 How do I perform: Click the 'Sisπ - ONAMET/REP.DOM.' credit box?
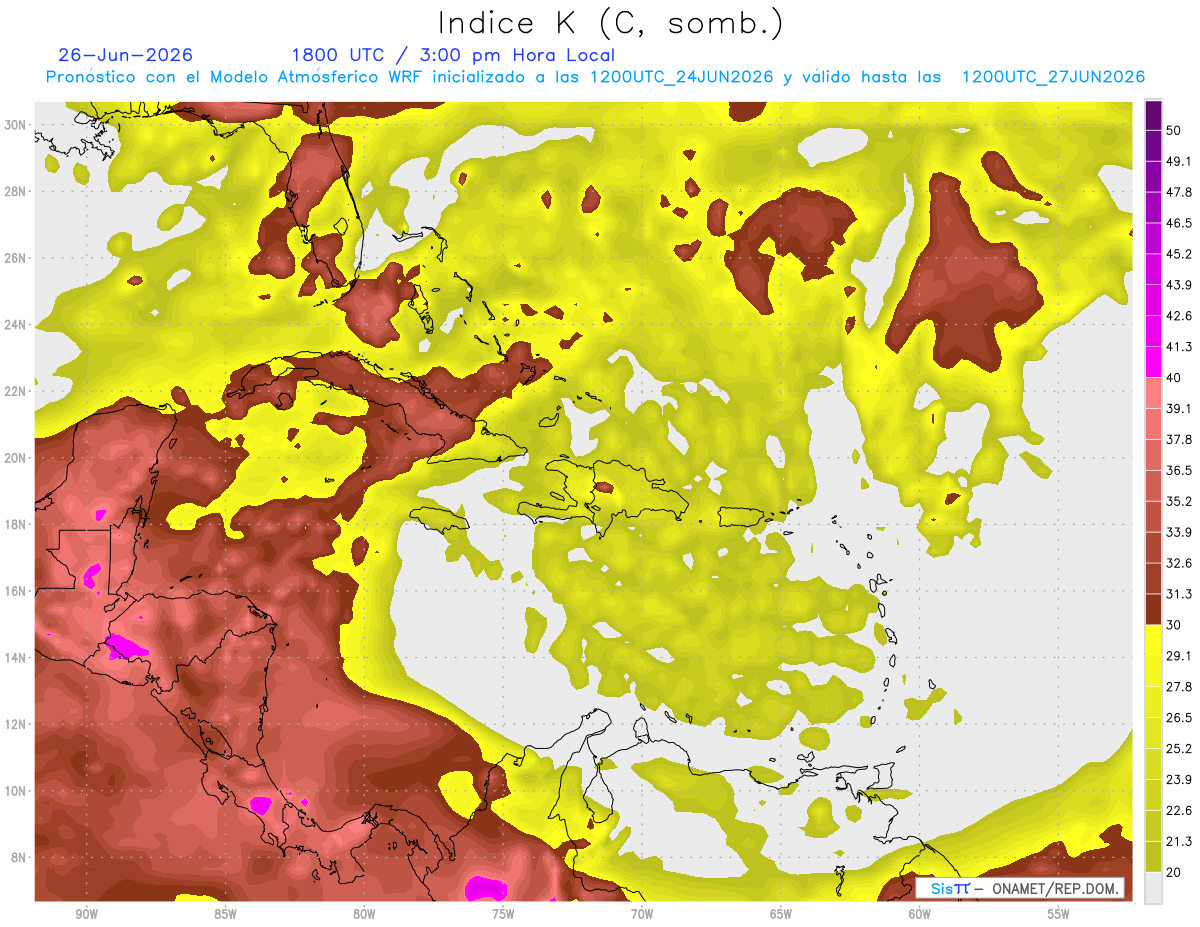(x=1020, y=888)
